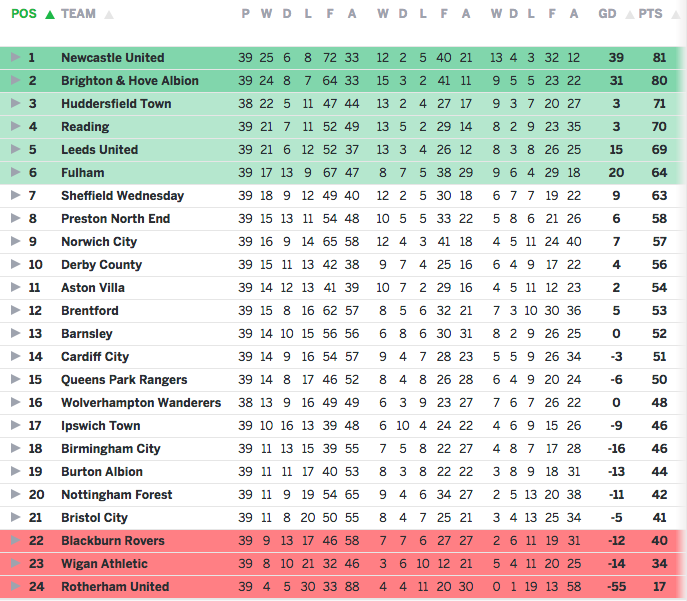
Task: Sort the table by POS column
Action: tap(22, 14)
